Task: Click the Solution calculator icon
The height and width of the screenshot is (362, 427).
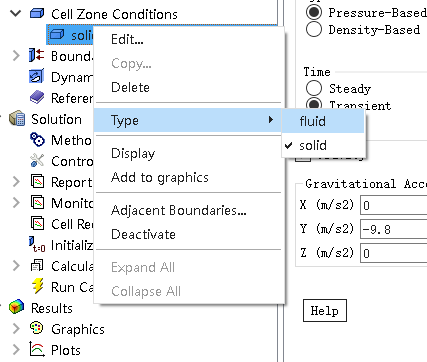Action: pos(17,118)
